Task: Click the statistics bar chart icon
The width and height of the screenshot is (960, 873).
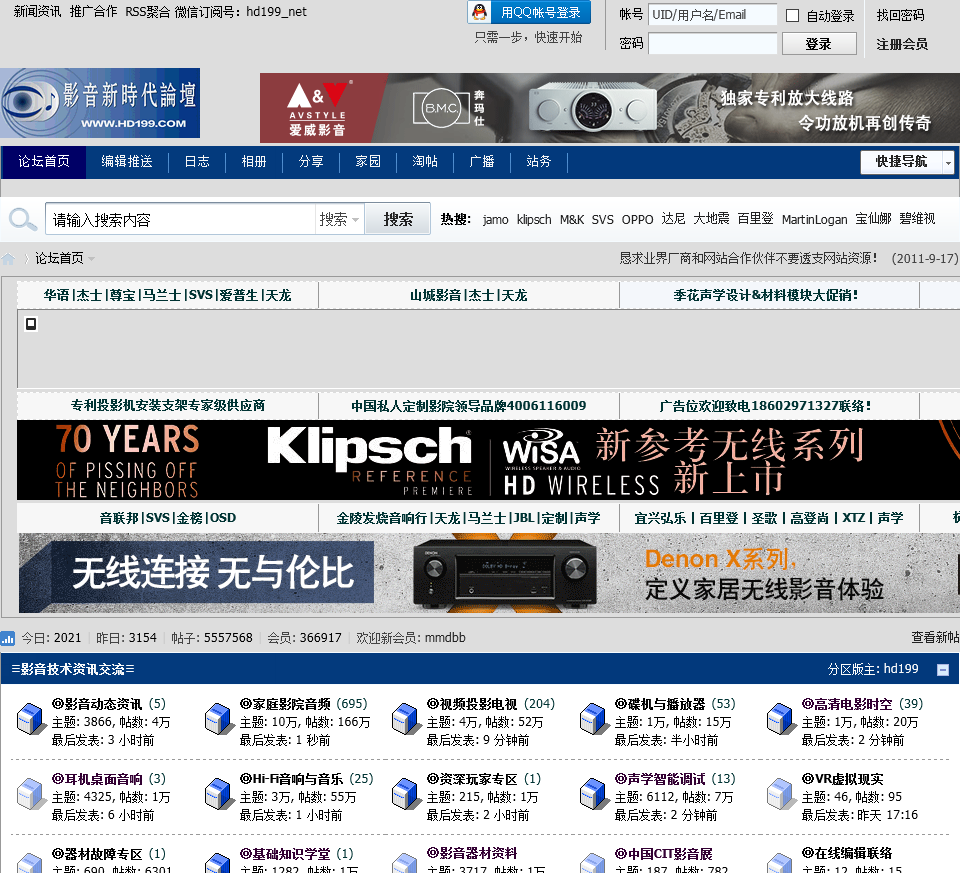Action: coord(8,639)
